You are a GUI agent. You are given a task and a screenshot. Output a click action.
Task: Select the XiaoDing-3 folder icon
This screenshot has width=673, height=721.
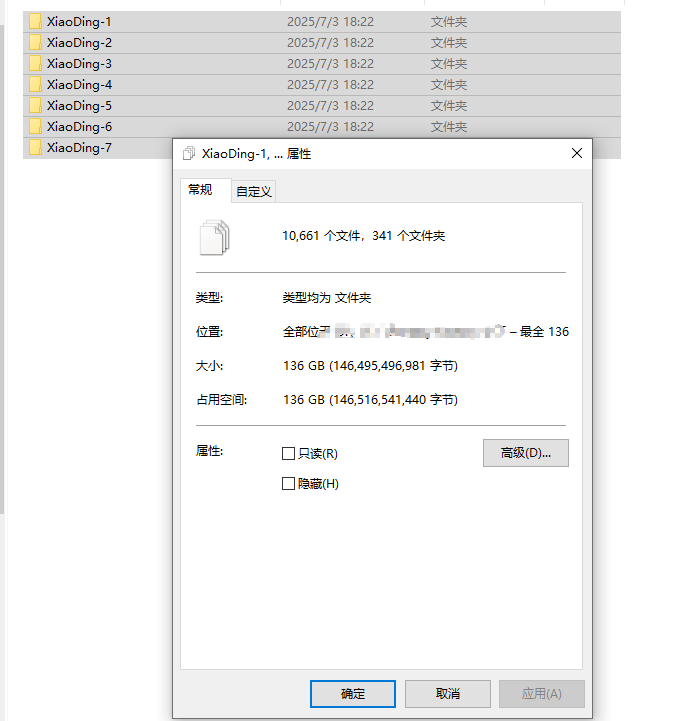pyautogui.click(x=35, y=63)
